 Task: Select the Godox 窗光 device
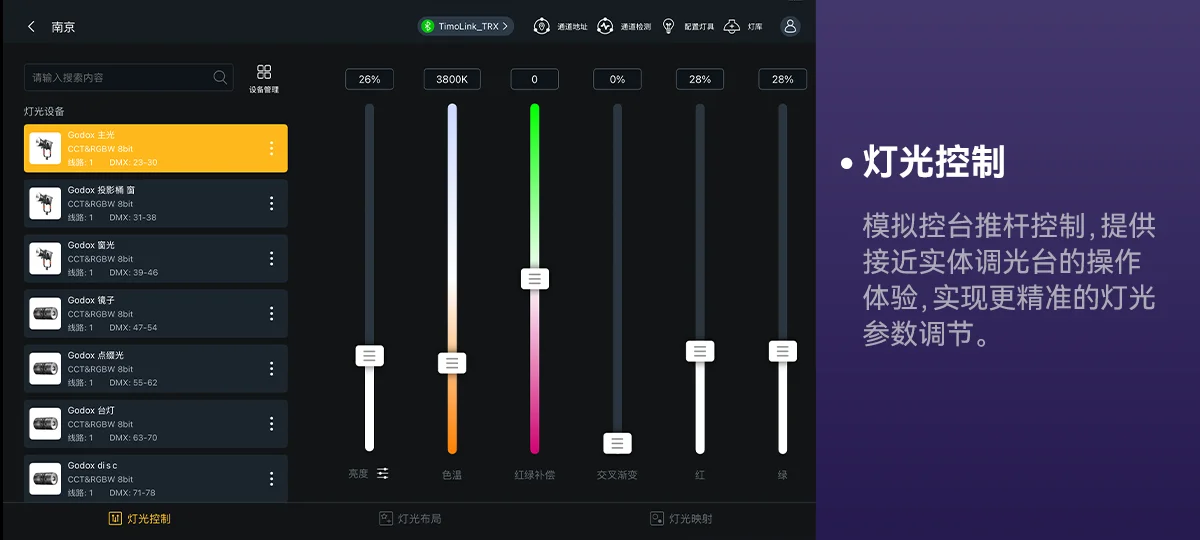coord(150,258)
